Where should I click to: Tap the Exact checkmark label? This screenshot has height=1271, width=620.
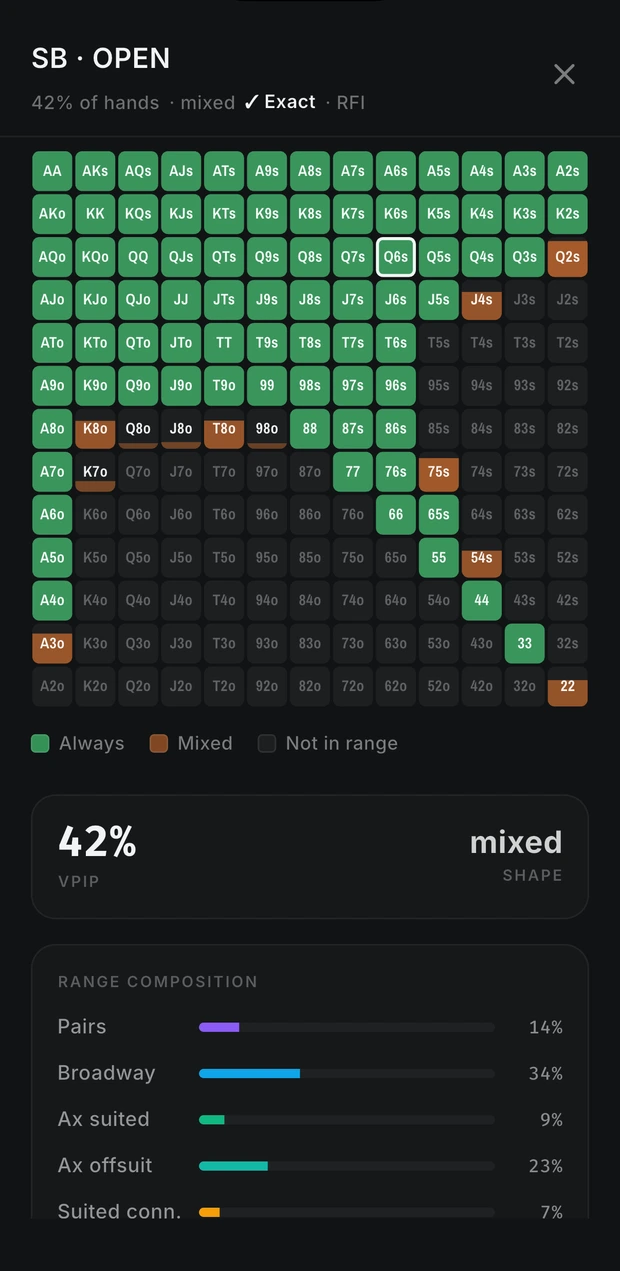tap(280, 102)
